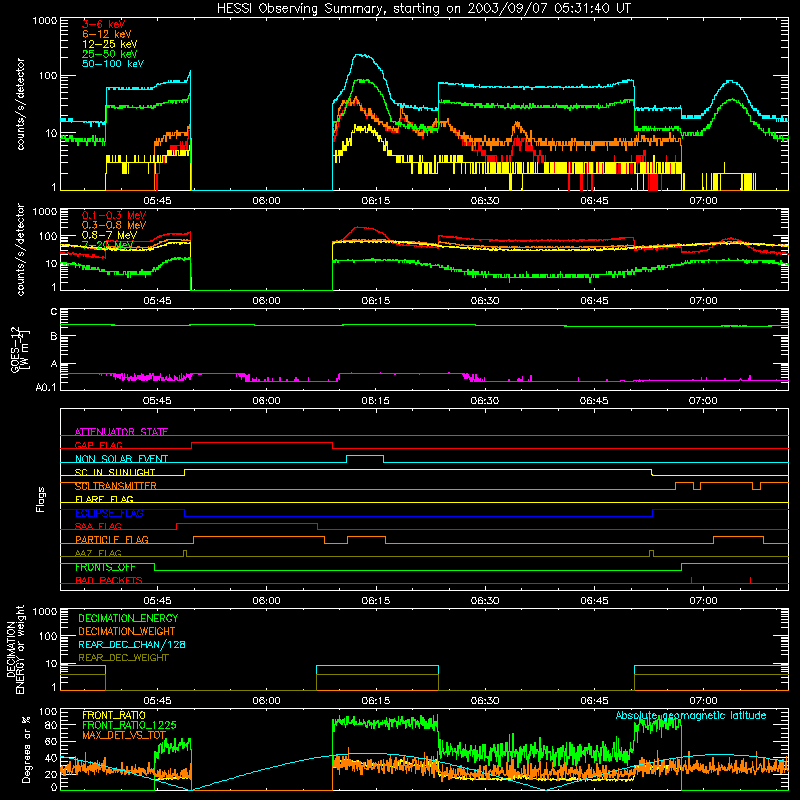Viewport: 800px width, 800px height.
Task: Click the cyan 50-100 keV peak near 06:13
Action: [x=362, y=55]
